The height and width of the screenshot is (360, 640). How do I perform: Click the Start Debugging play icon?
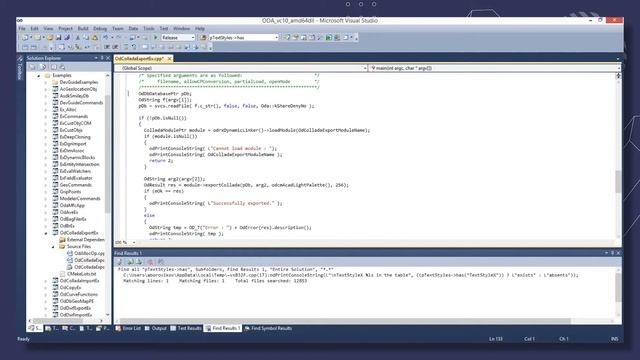click(156, 38)
